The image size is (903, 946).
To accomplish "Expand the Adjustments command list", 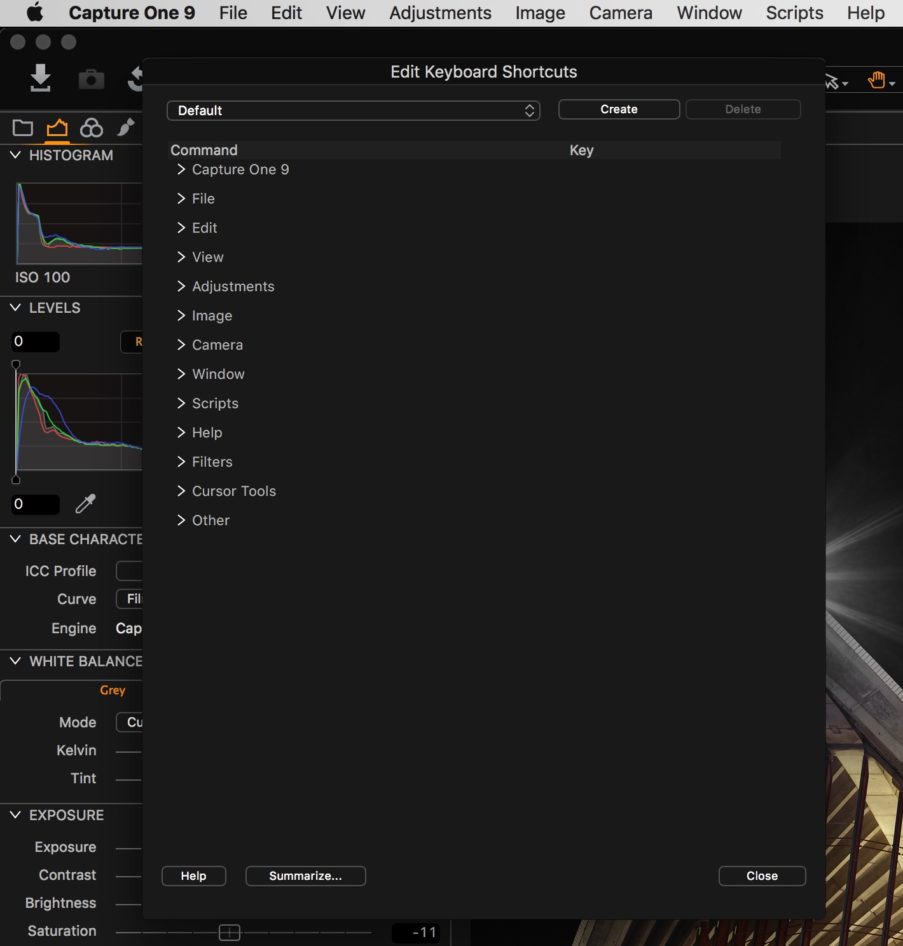I will click(x=182, y=286).
